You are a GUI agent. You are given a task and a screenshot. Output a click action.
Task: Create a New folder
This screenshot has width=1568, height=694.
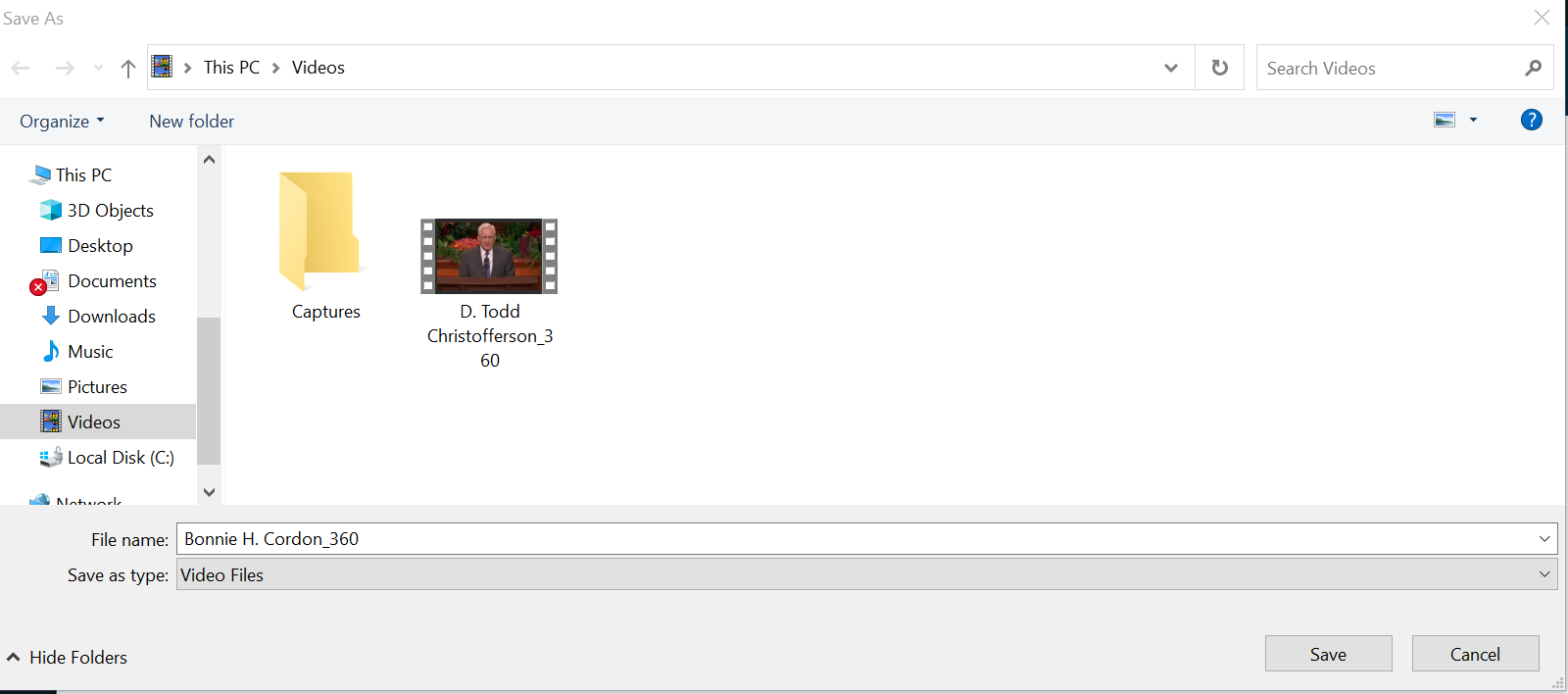(192, 122)
